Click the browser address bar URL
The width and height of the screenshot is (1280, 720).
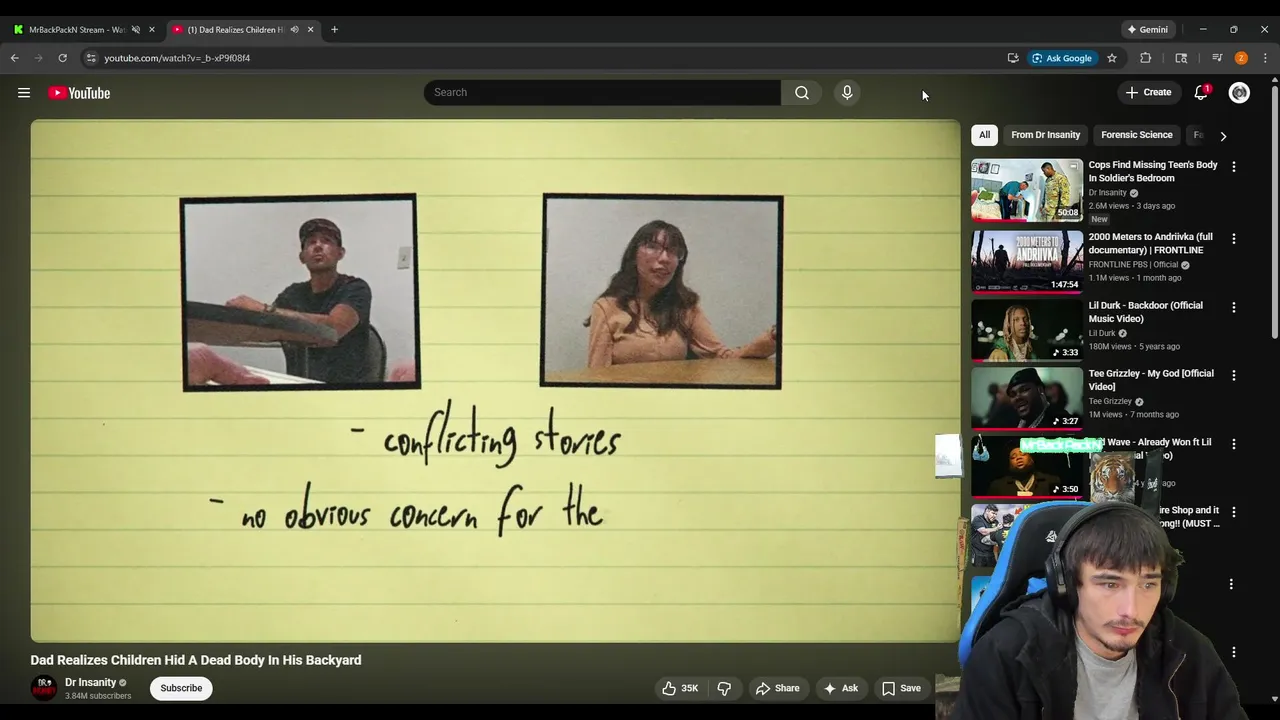click(x=177, y=58)
